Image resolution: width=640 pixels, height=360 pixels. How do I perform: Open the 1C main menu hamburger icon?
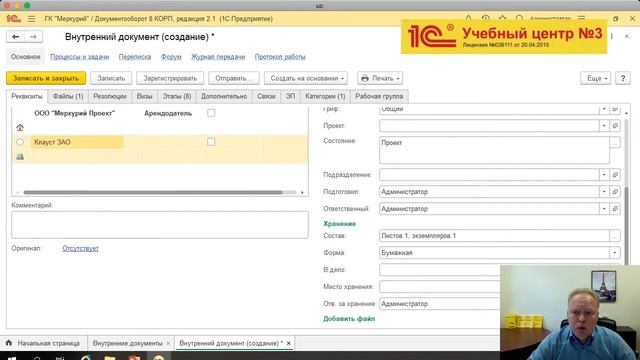[31, 19]
